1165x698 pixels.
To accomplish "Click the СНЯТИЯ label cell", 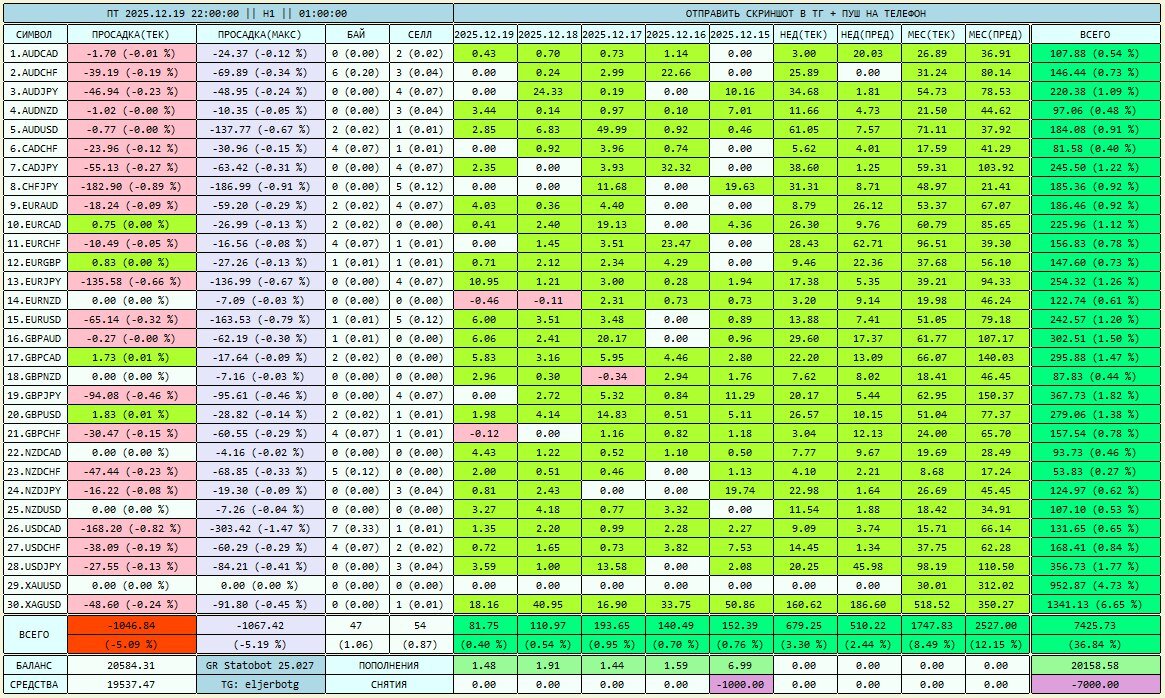I will tap(389, 685).
